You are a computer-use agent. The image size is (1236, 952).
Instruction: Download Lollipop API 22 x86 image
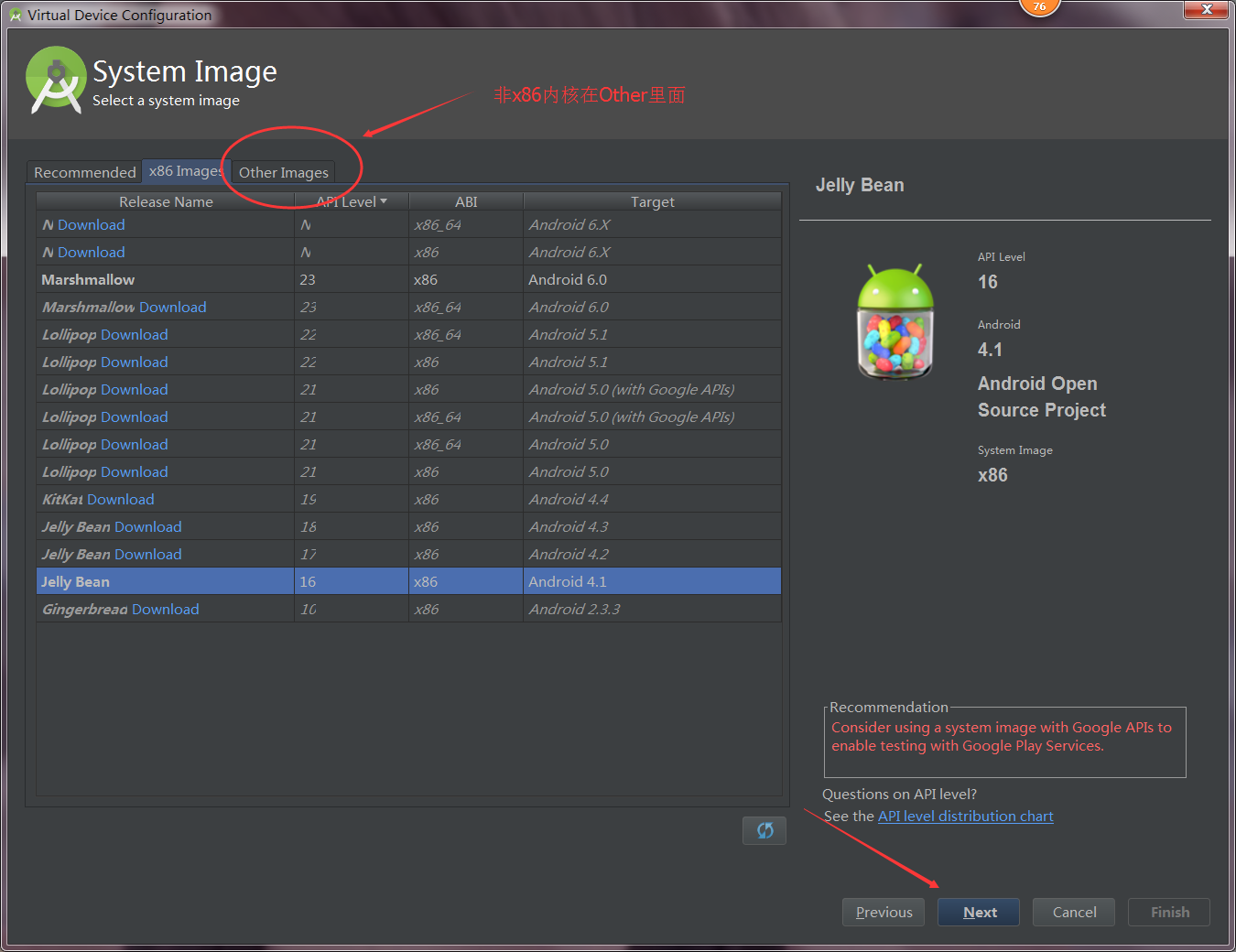click(135, 362)
